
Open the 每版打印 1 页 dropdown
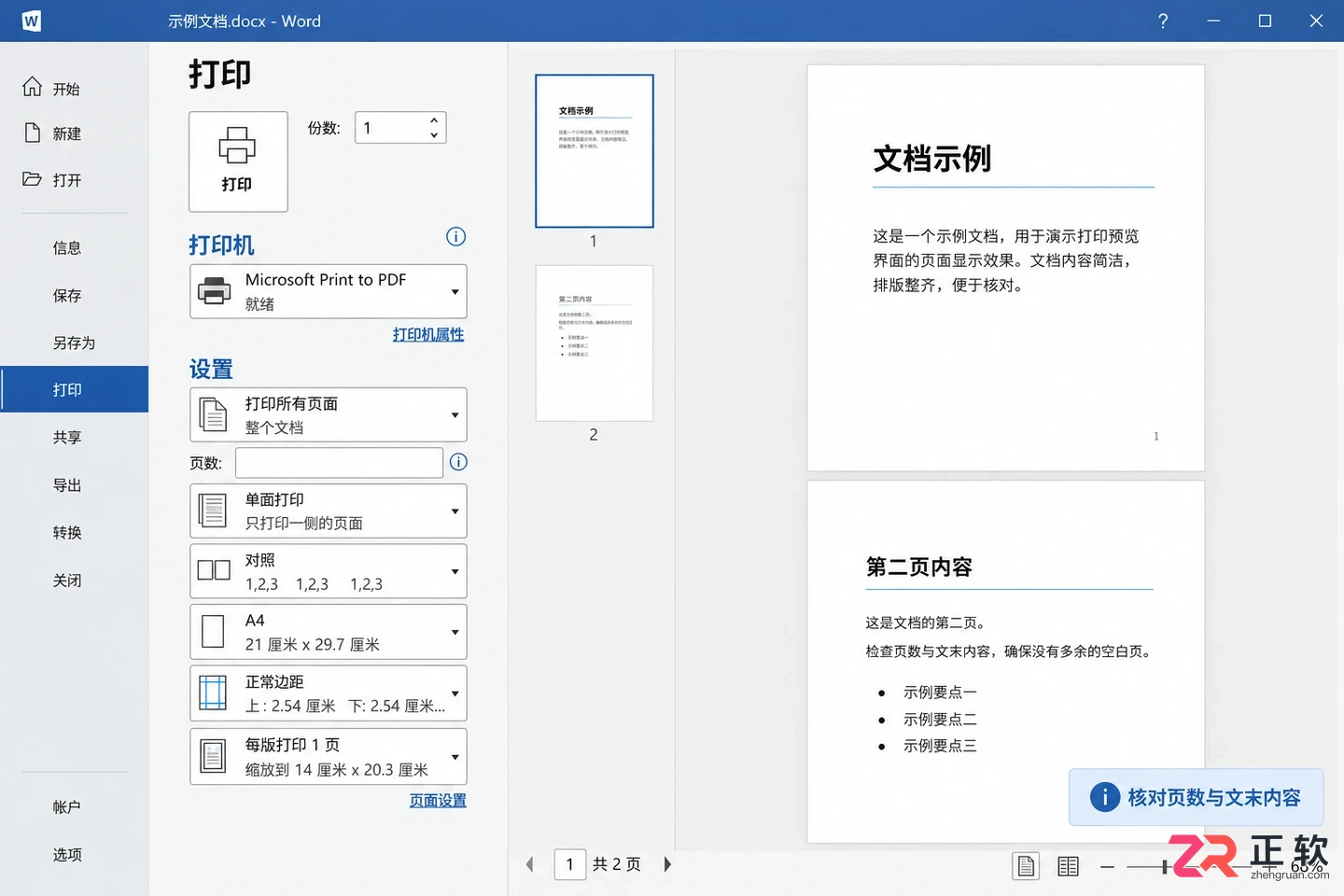click(x=329, y=756)
